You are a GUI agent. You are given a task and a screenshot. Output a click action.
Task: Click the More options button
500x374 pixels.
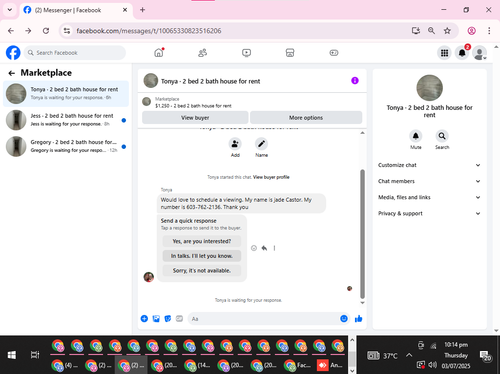(x=306, y=117)
